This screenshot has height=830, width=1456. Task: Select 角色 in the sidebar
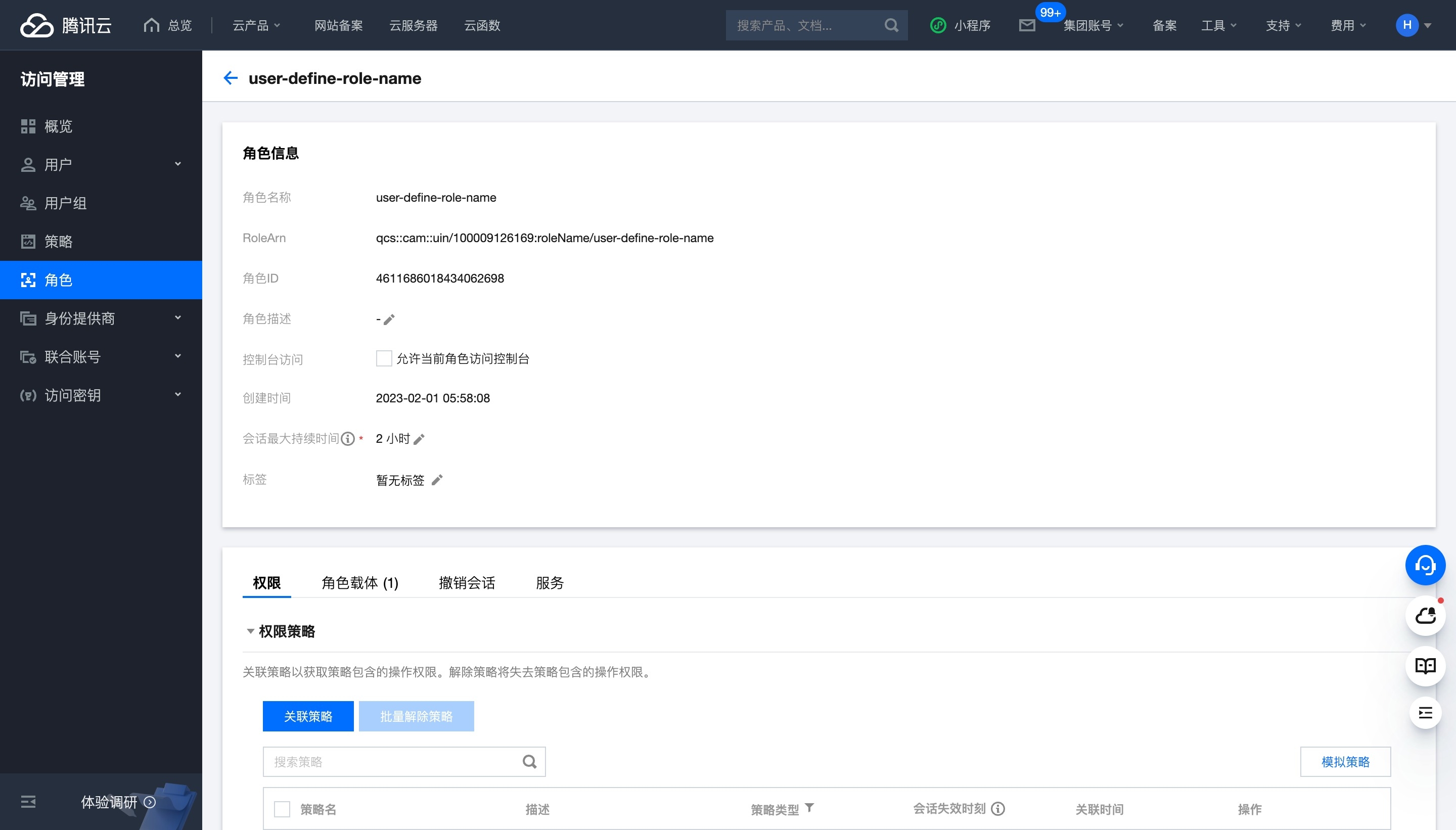tap(101, 280)
